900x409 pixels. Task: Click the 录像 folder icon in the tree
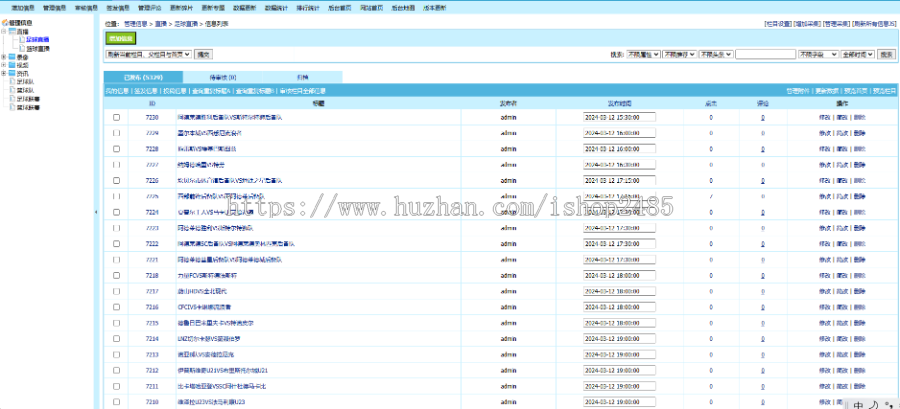(x=12, y=57)
